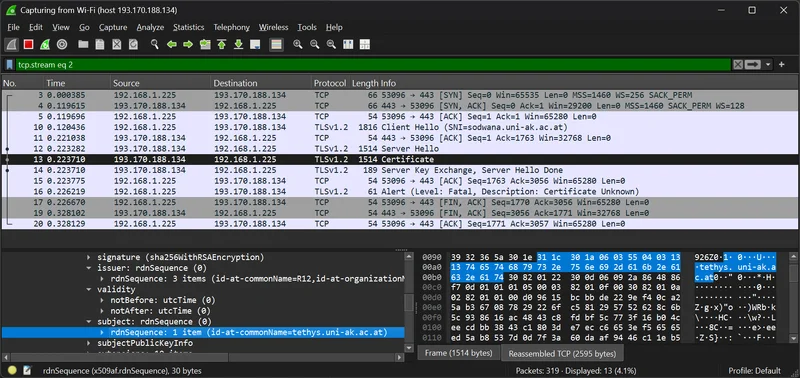Screen dimensions: 800x378
Task: Select packet 10 Client Hello row
Action: pyautogui.click(x=401, y=127)
